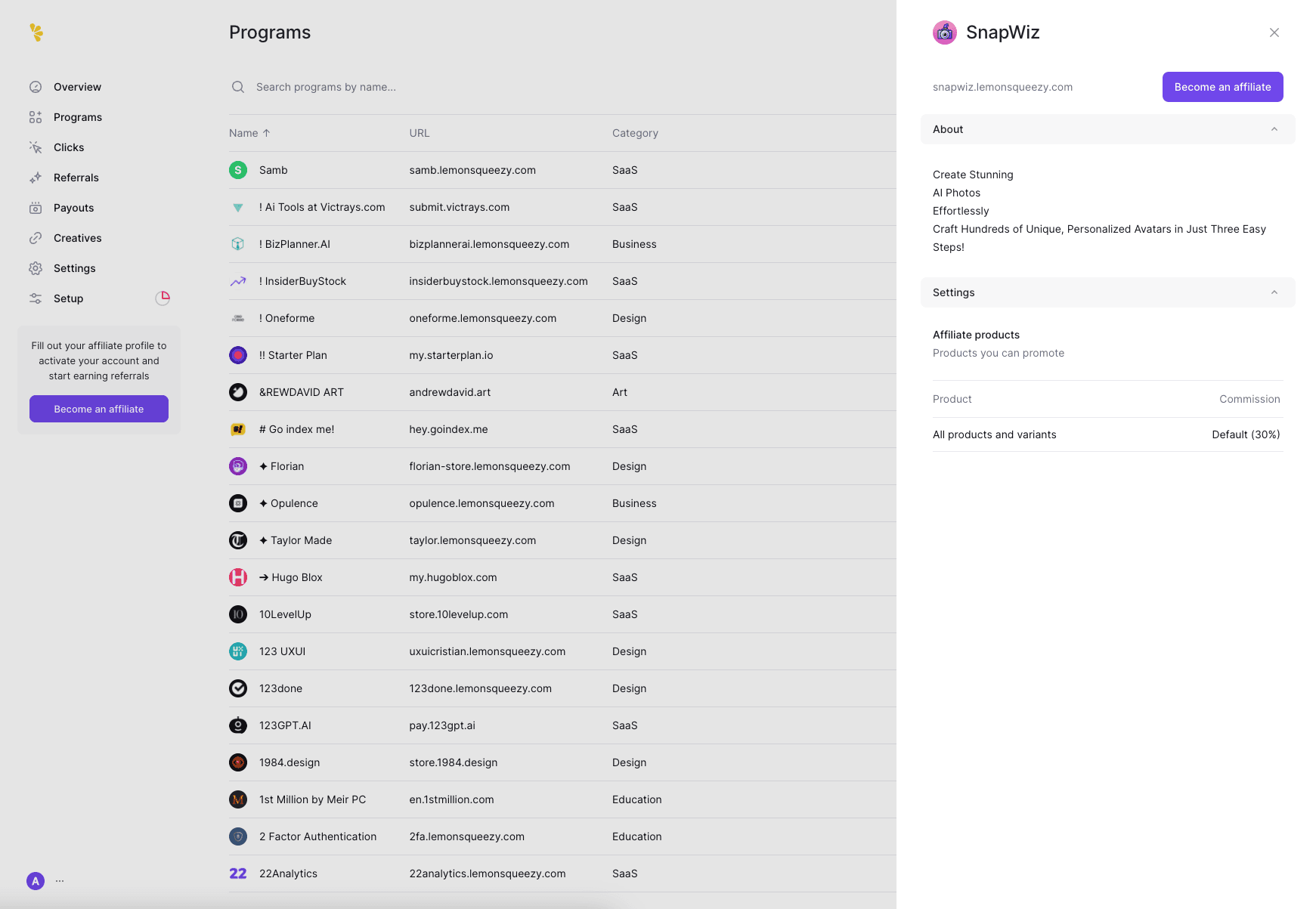Click the Samb green S logo
Viewport: 1316px width, 909px height.
238,170
